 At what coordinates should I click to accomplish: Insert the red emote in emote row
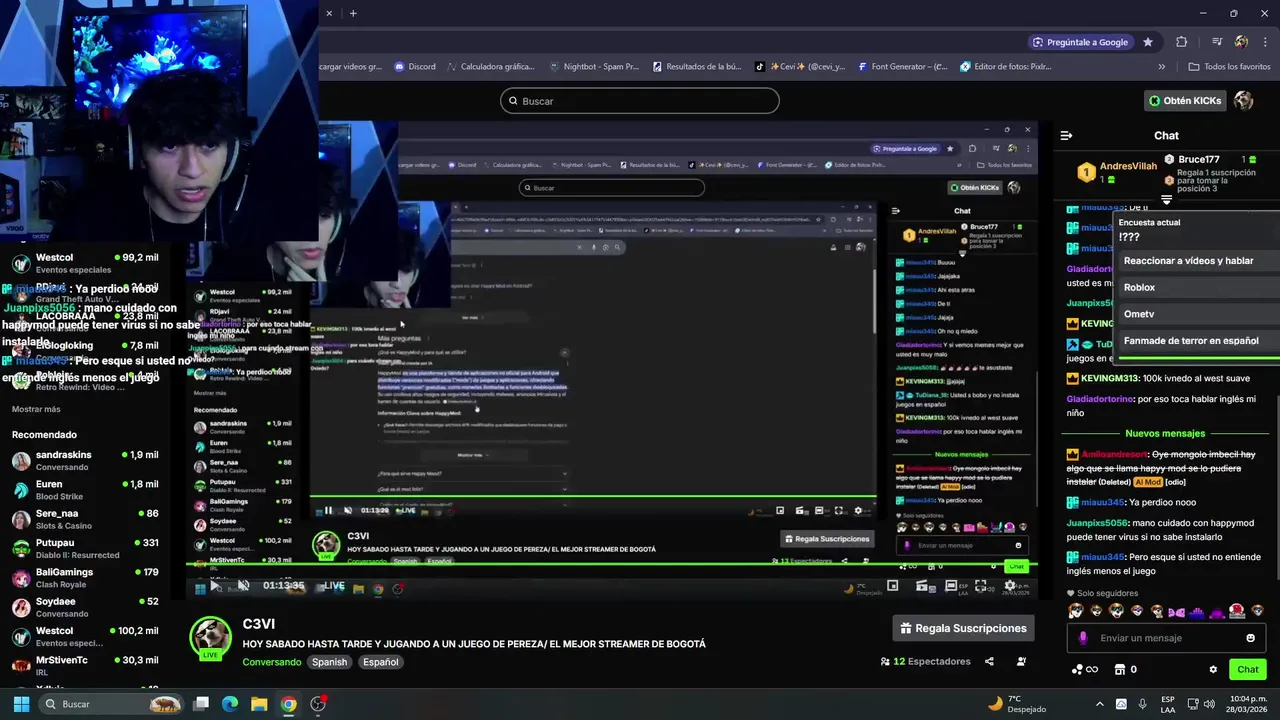tap(1236, 611)
